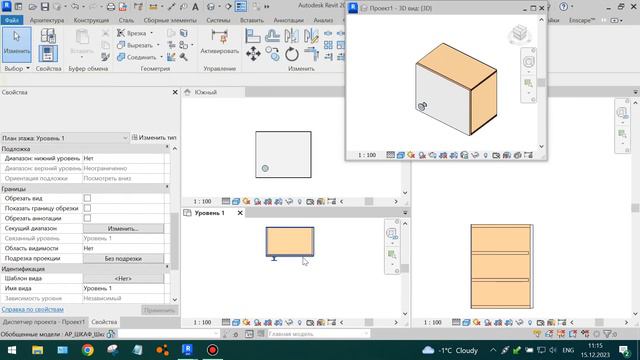Click the Save icon in quick access toolbar
Viewport: 640px width, 360px height.
point(45,7)
